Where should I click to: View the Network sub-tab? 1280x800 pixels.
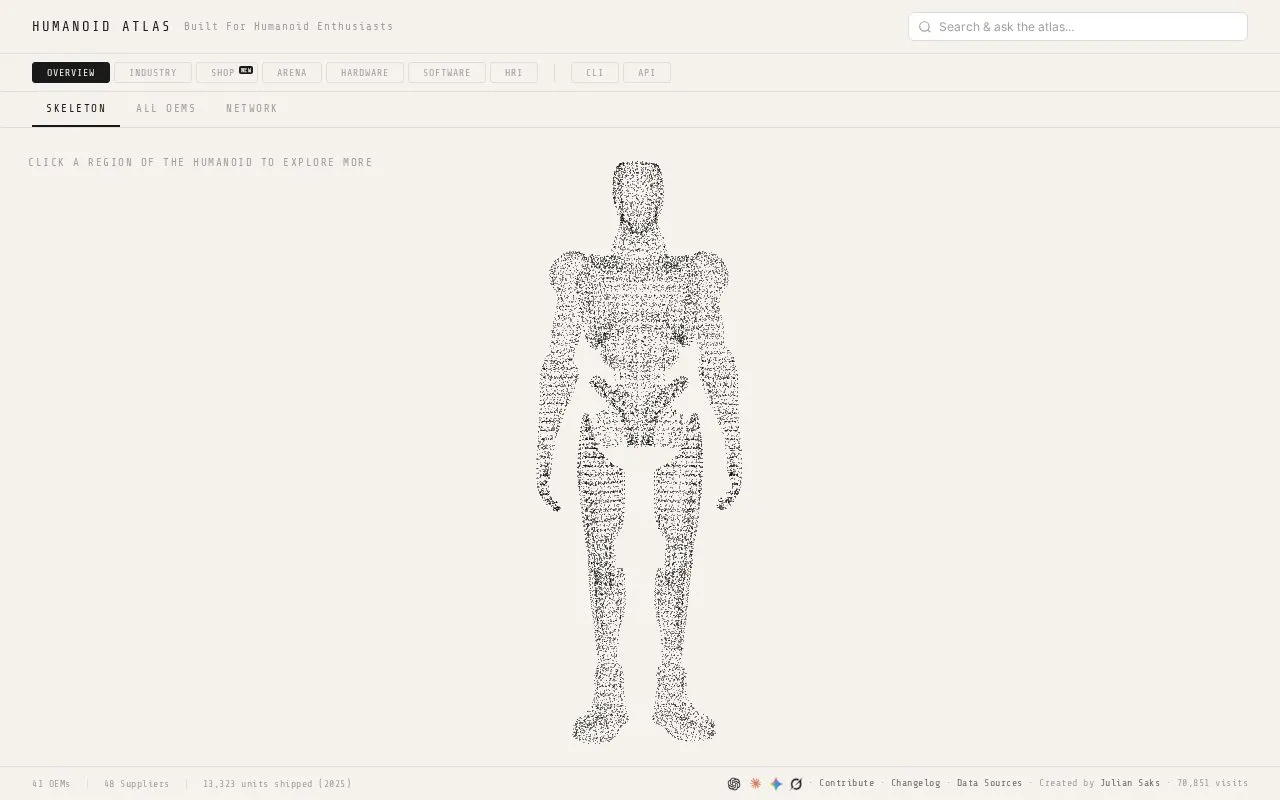252,108
